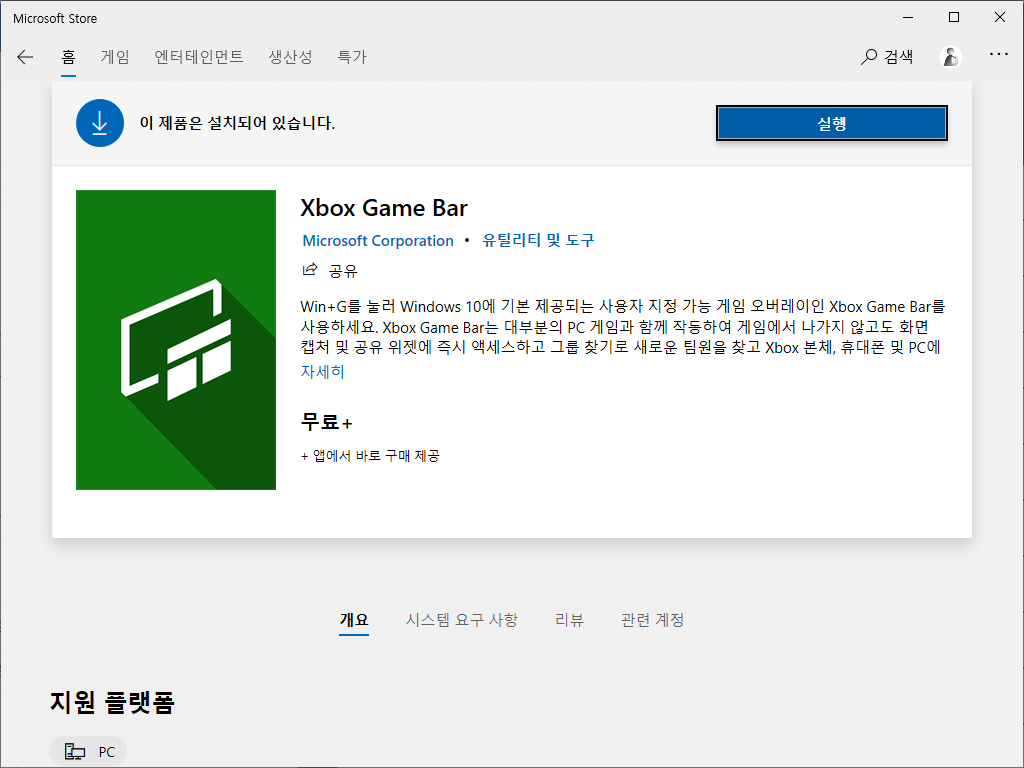Open the 리뷰 tab

569,620
